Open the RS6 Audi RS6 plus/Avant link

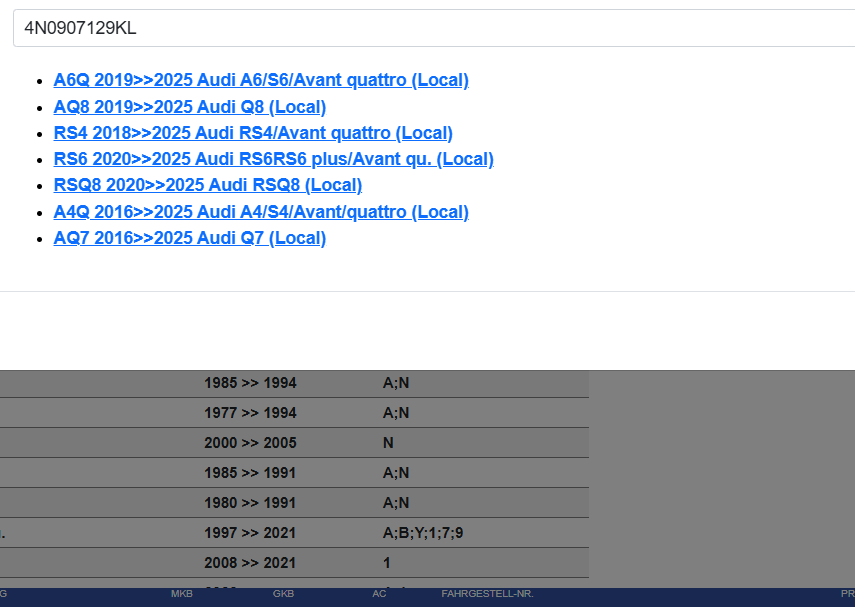(x=273, y=159)
